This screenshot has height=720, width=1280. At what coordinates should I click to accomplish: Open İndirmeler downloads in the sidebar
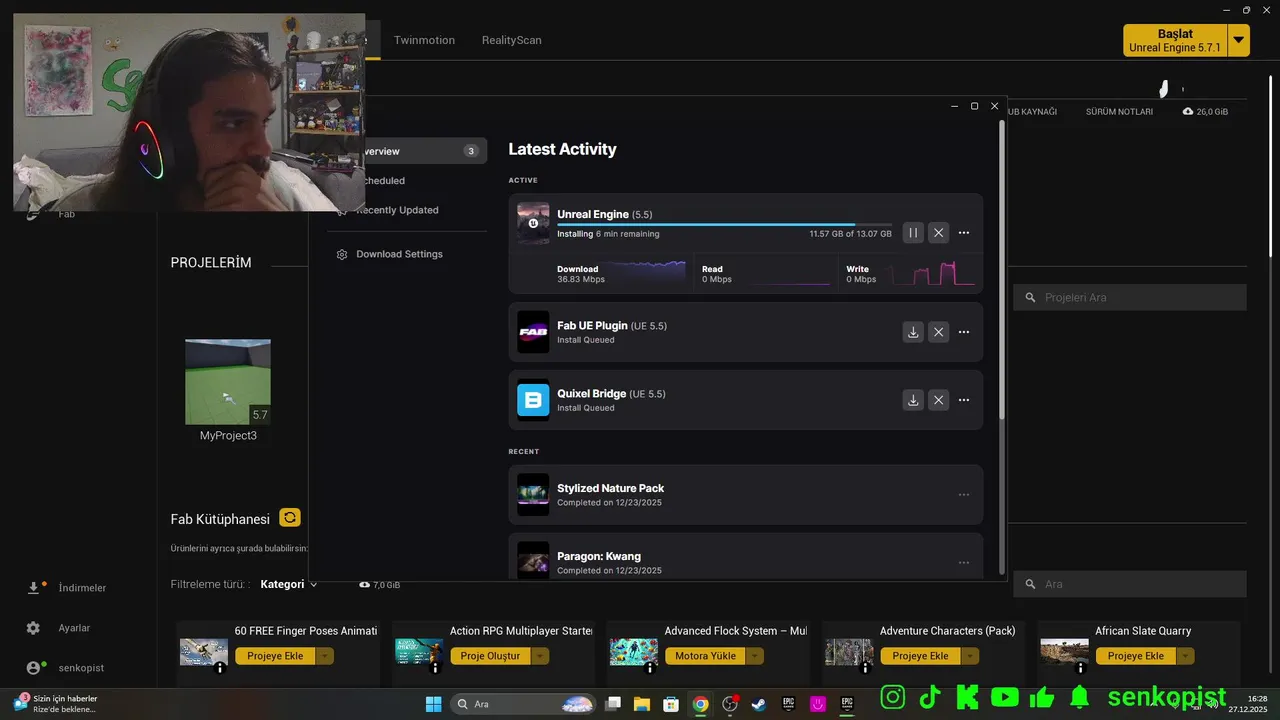click(x=68, y=588)
